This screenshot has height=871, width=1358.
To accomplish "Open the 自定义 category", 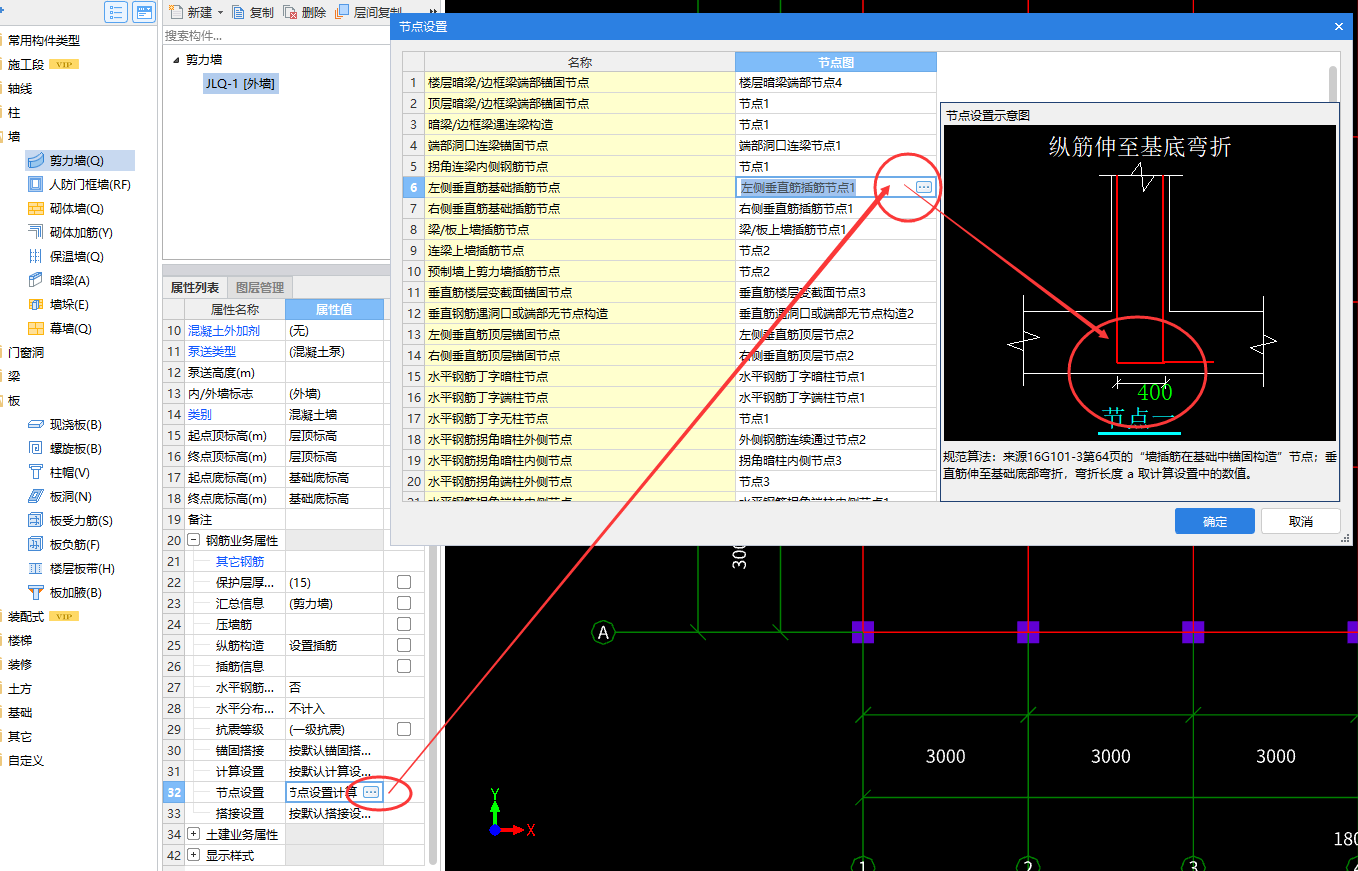I will (26, 760).
